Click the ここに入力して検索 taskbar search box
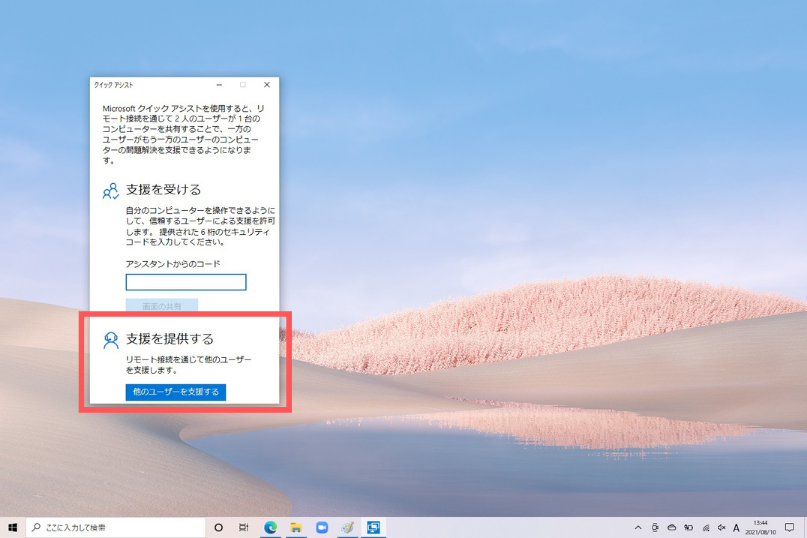Viewport: 807px width, 538px height. coord(115,527)
